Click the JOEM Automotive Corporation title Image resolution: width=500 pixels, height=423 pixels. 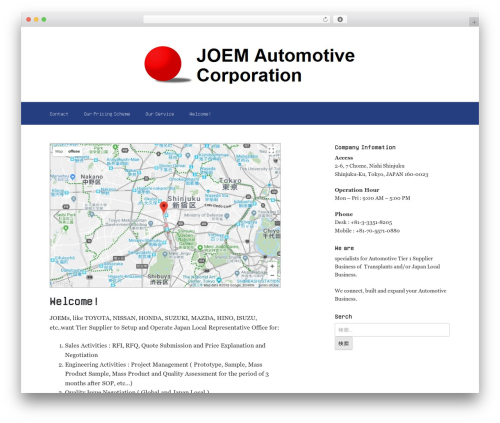pos(275,65)
